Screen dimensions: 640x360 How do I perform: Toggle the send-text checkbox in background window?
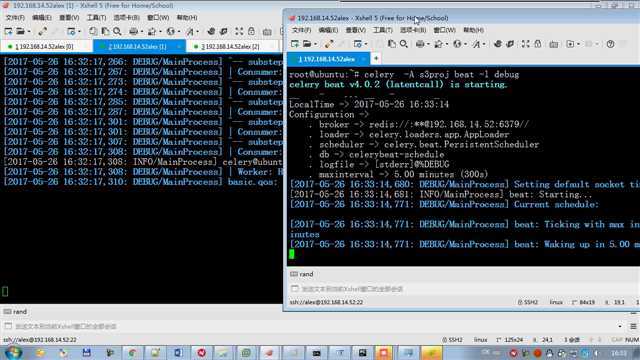pos(8,326)
